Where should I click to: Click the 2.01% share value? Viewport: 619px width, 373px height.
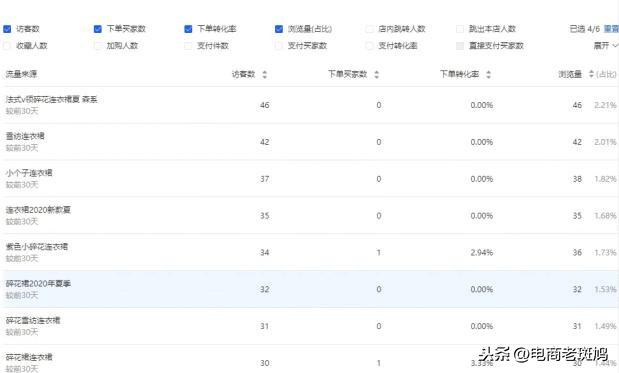(605, 142)
